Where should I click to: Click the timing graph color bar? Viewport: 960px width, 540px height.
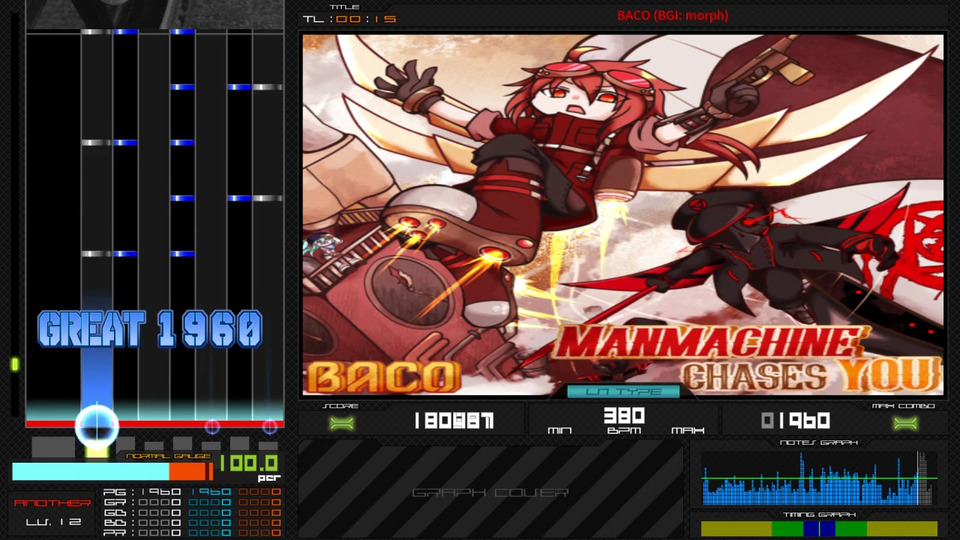(x=819, y=528)
